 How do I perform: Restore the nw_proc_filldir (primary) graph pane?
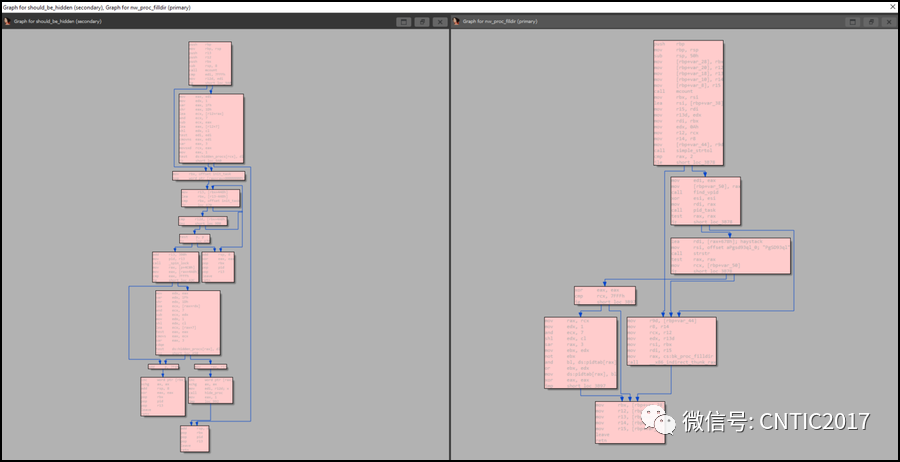[x=871, y=22]
